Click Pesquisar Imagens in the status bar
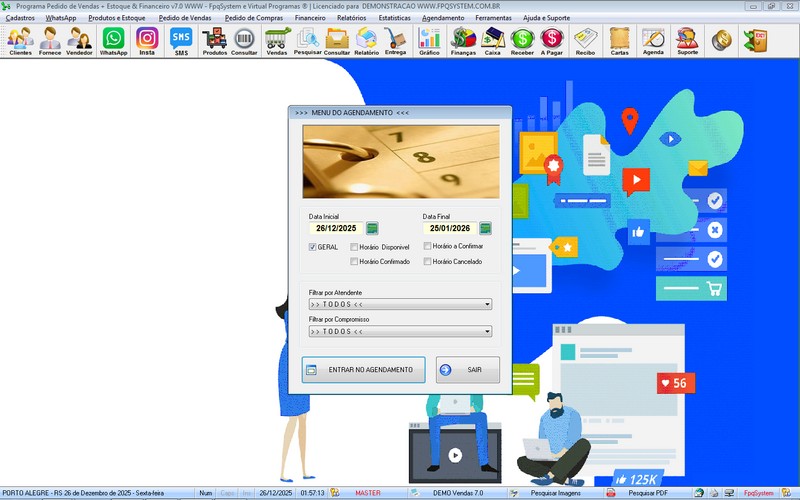 coord(555,493)
